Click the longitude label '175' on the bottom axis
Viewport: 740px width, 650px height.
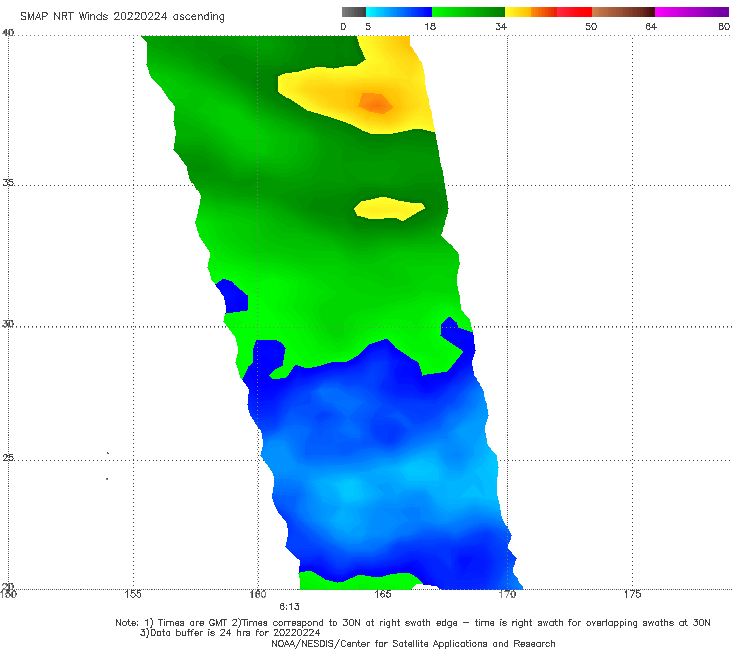tap(632, 594)
